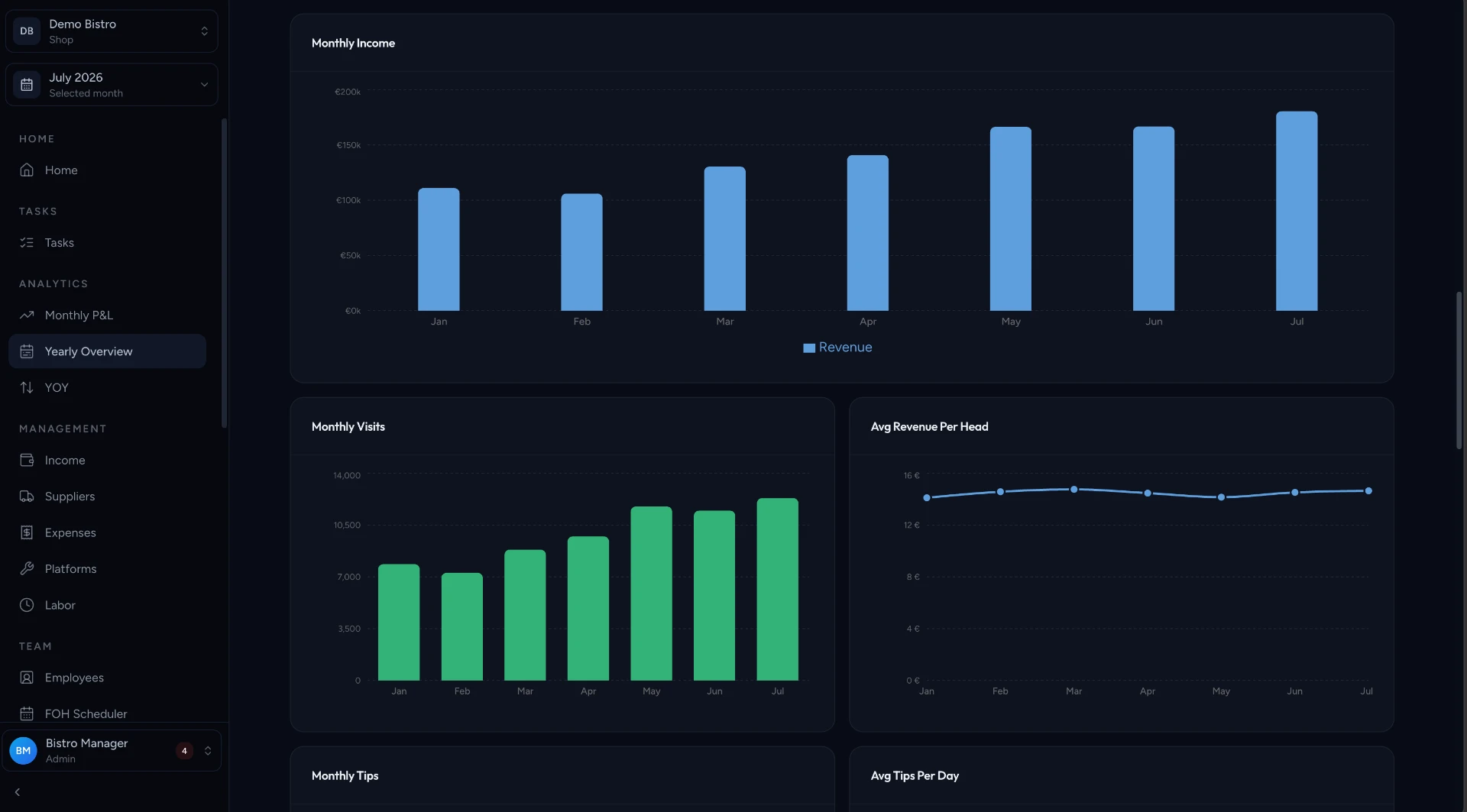
Task: Navigate to Monthly P&L
Action: tap(107, 315)
